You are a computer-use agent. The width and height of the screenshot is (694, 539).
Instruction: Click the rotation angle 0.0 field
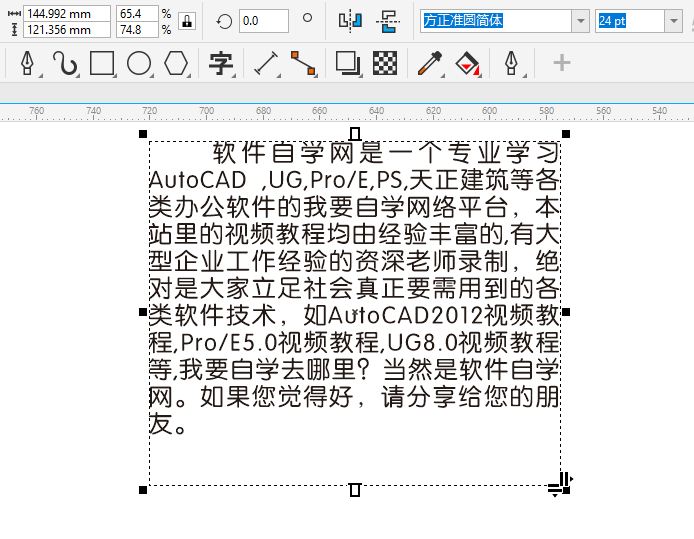[264, 21]
